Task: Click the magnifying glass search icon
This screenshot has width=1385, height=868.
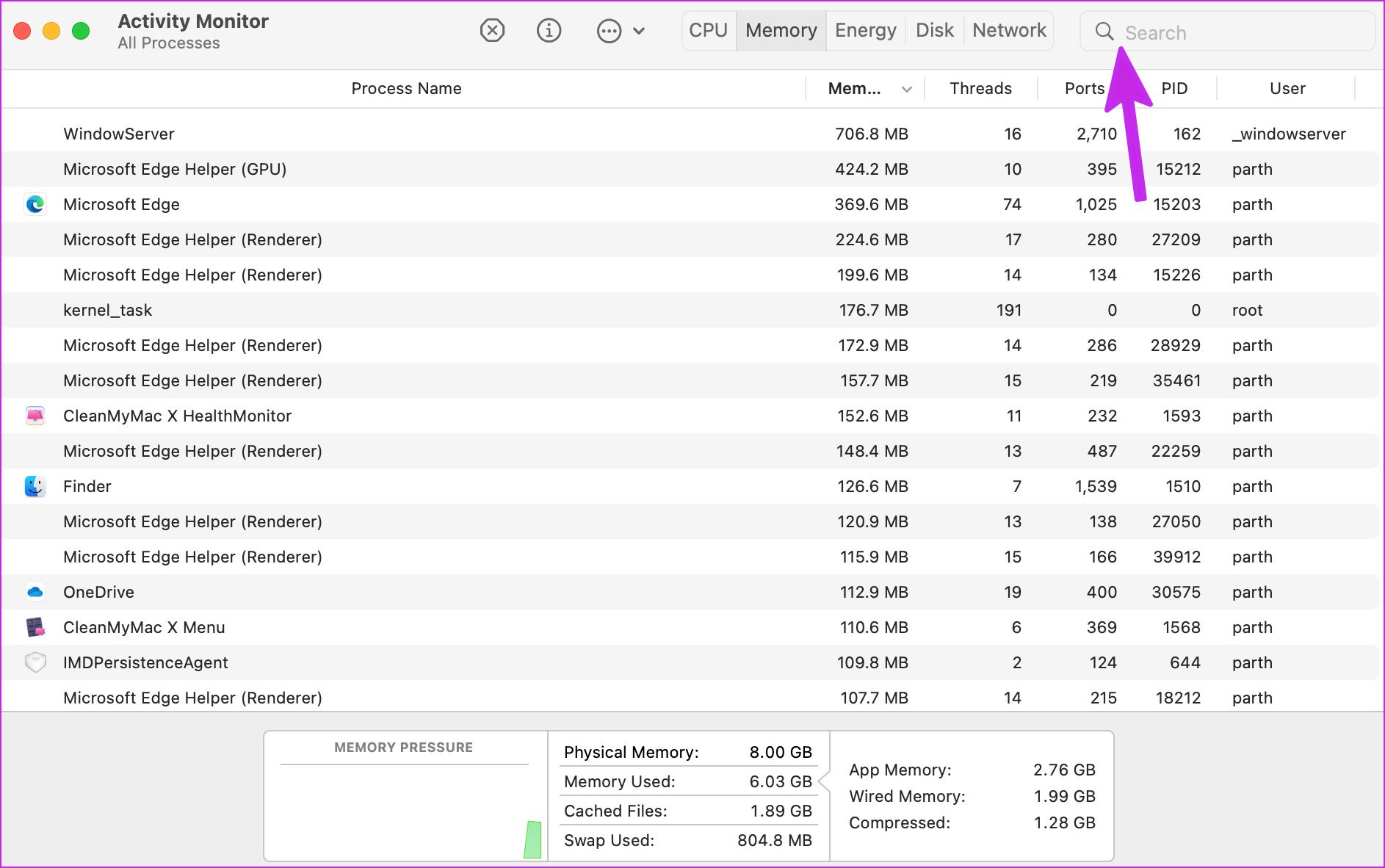Action: tap(1104, 31)
